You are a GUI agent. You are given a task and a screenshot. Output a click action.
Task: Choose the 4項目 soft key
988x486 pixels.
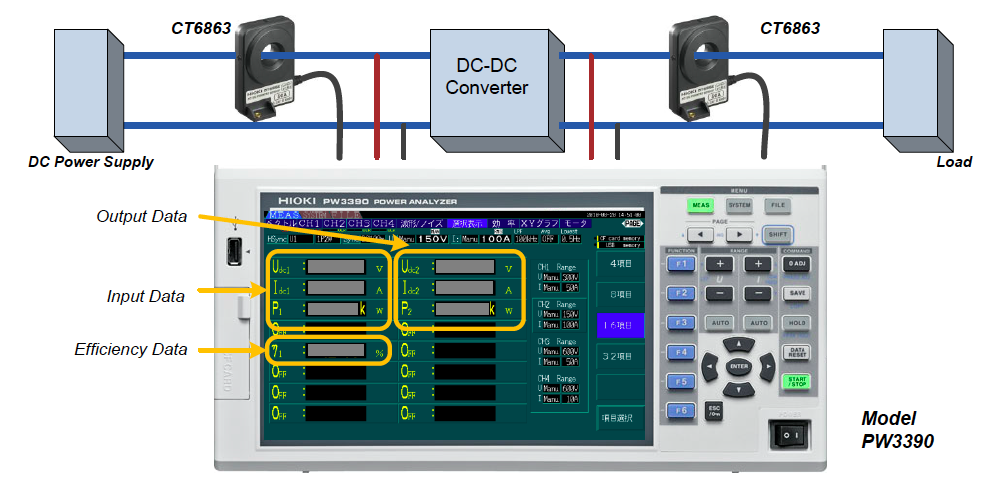(x=620, y=264)
